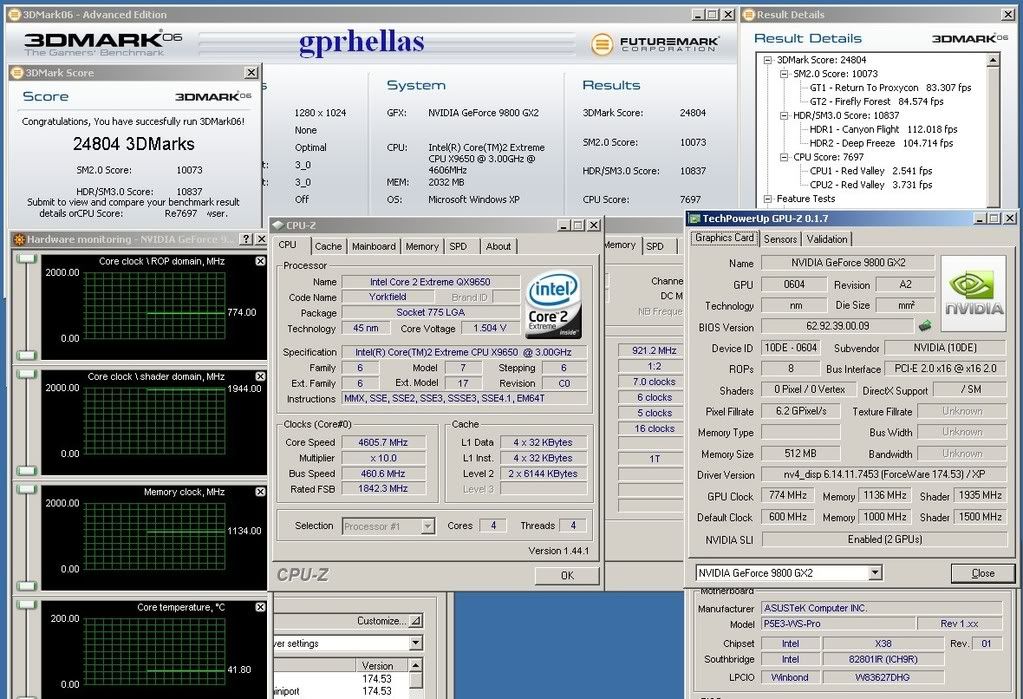Image resolution: width=1023 pixels, height=699 pixels.
Task: Click the GPU Clock 774 MHz field
Action: (788, 495)
